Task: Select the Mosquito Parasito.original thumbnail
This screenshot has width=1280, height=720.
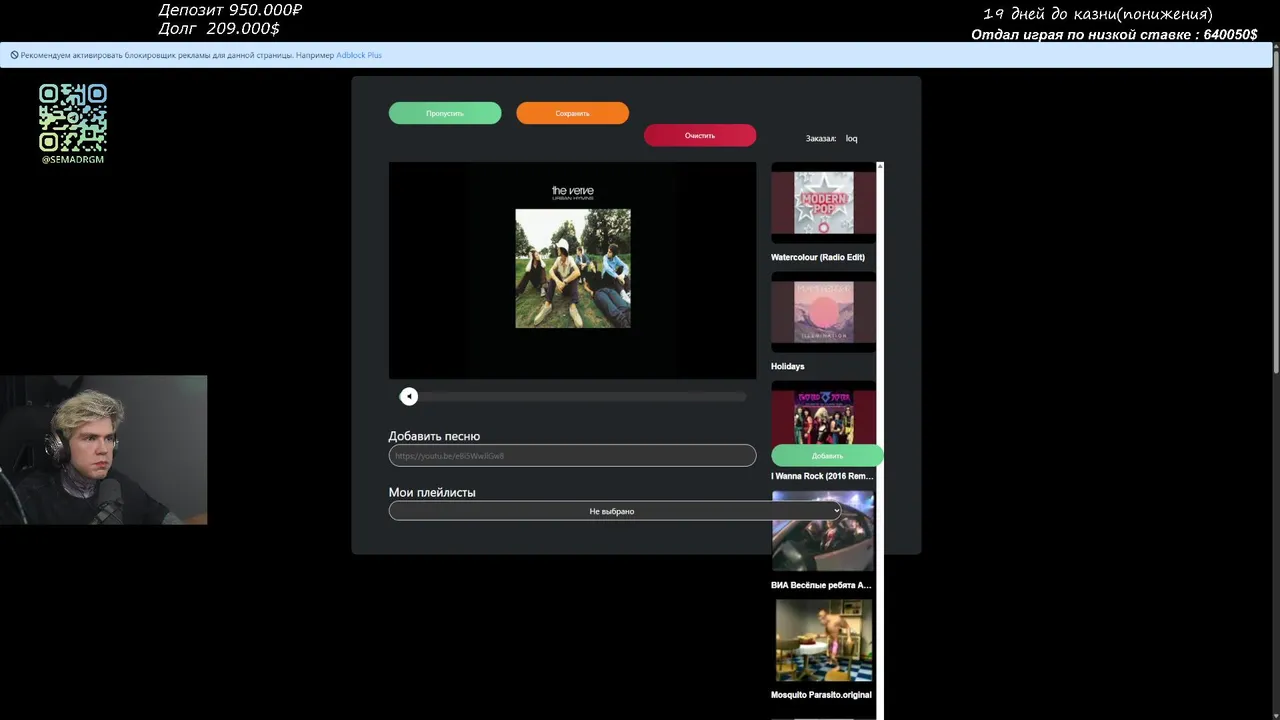Action: coord(824,640)
